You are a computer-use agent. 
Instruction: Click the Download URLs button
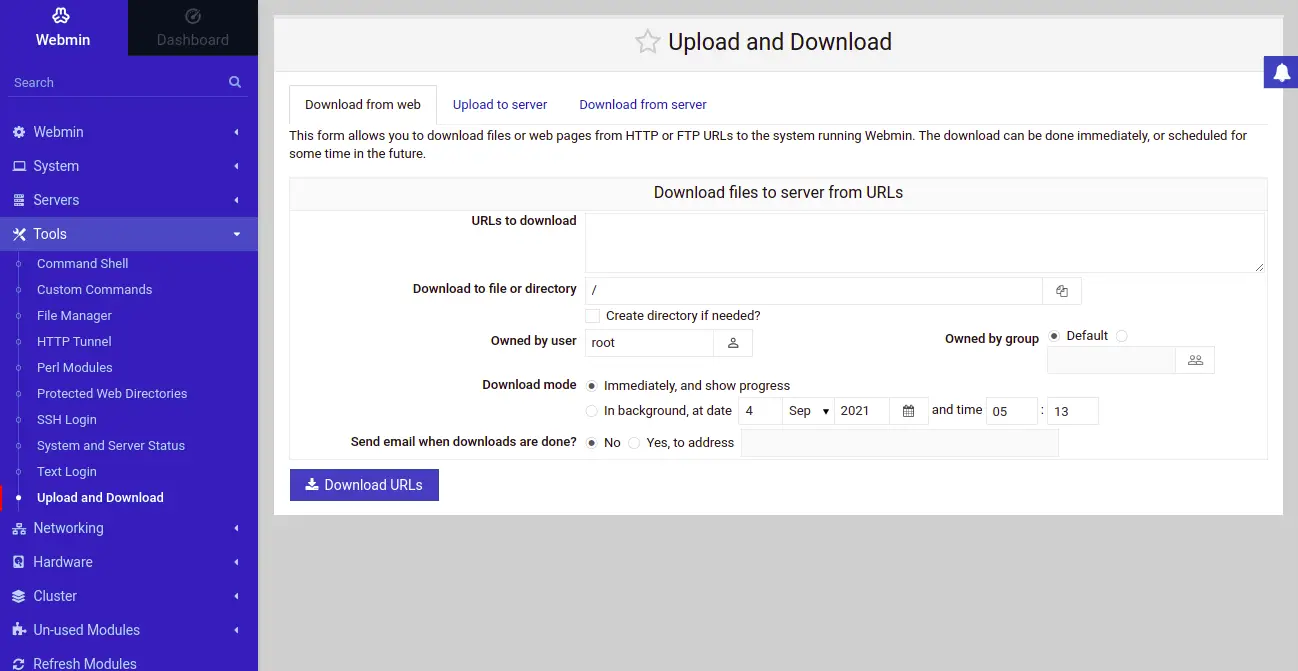364,485
